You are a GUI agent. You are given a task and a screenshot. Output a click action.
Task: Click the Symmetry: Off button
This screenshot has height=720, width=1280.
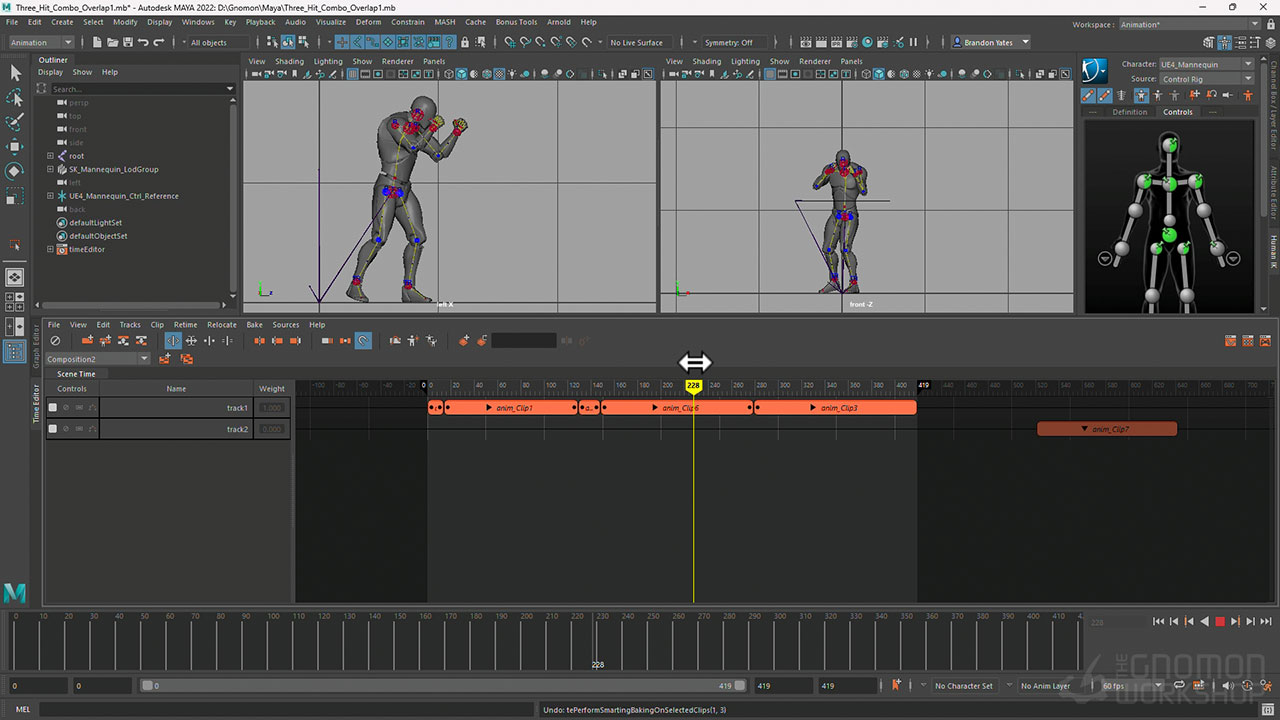coord(729,42)
